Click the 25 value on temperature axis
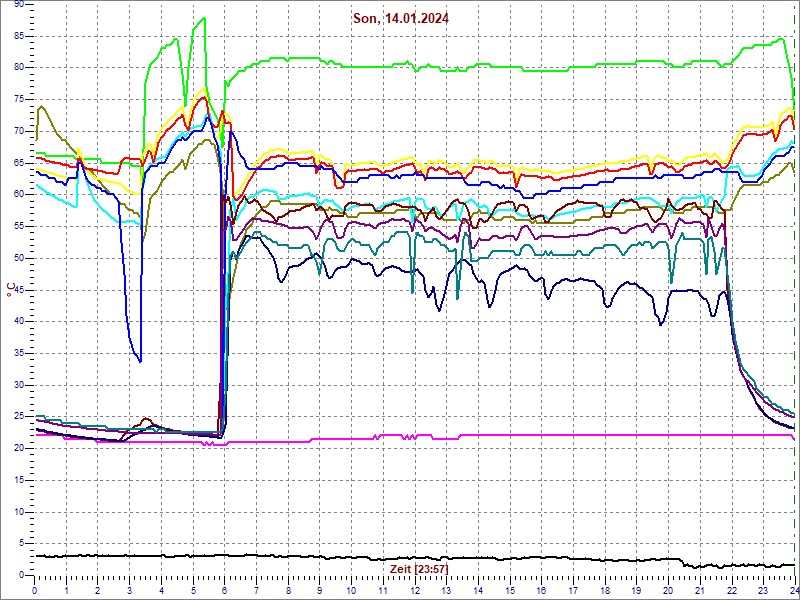Viewport: 800px width, 600px height. coord(19,417)
